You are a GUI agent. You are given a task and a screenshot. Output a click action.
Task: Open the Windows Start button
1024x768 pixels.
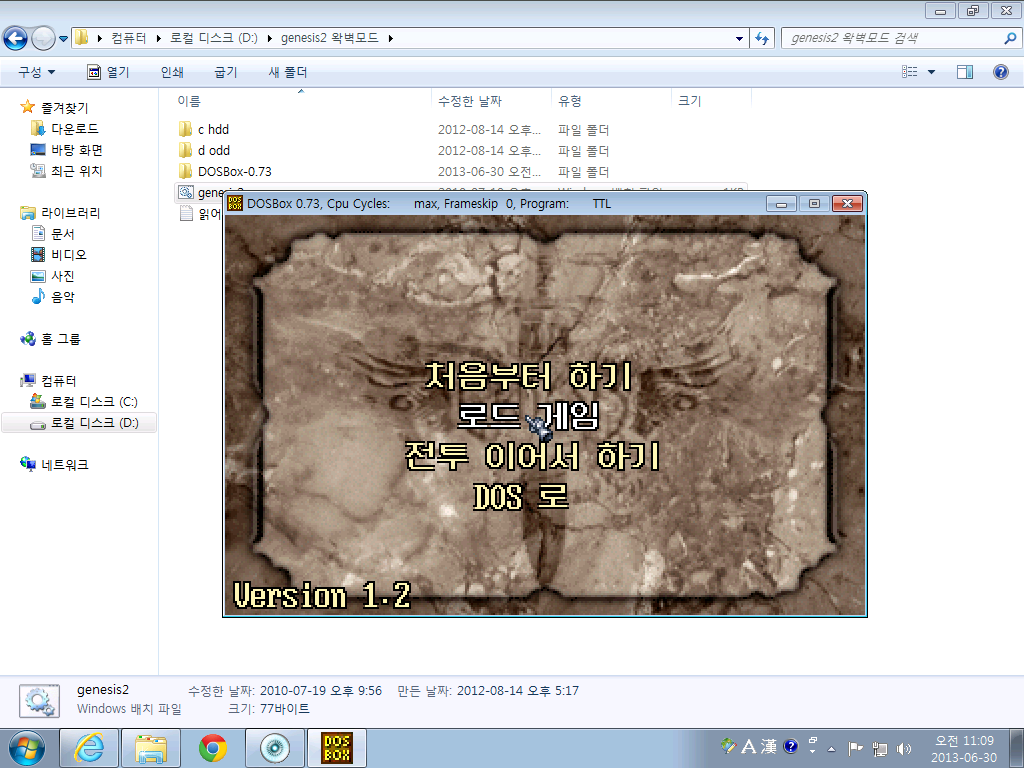[26, 748]
